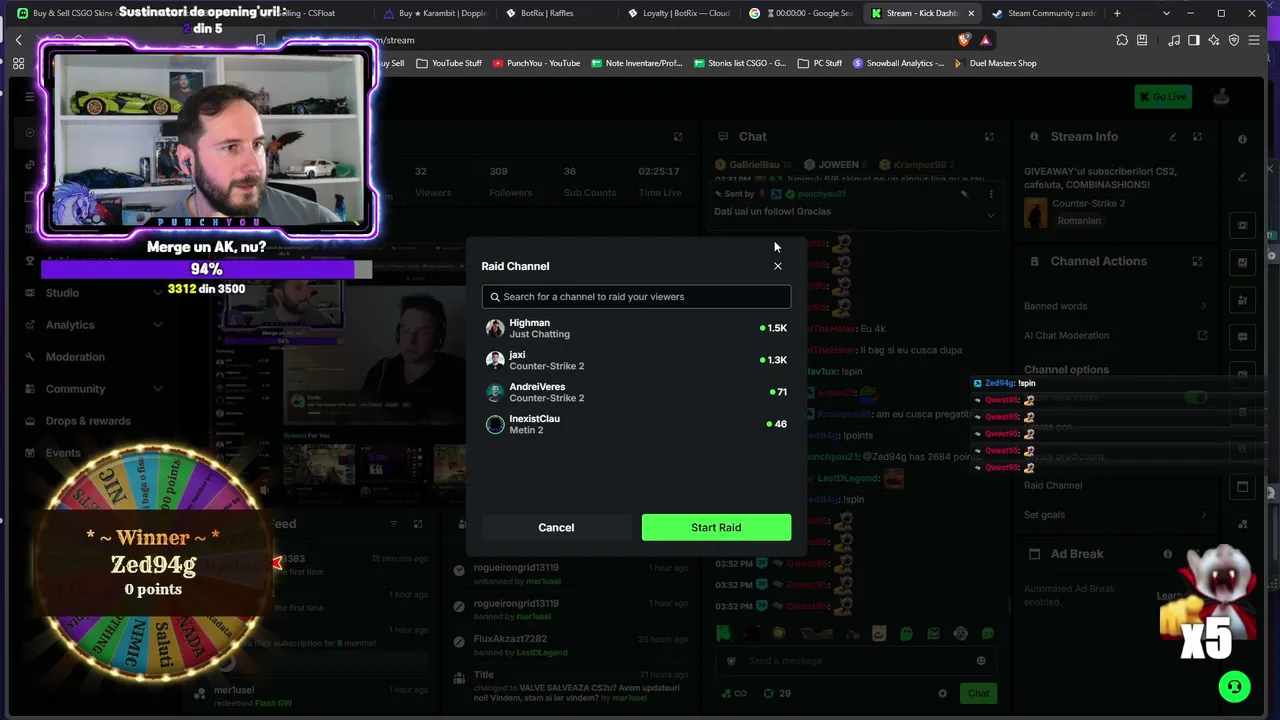Select Highman channel to raid
Viewport: 1280px width, 720px height.
[x=636, y=328]
